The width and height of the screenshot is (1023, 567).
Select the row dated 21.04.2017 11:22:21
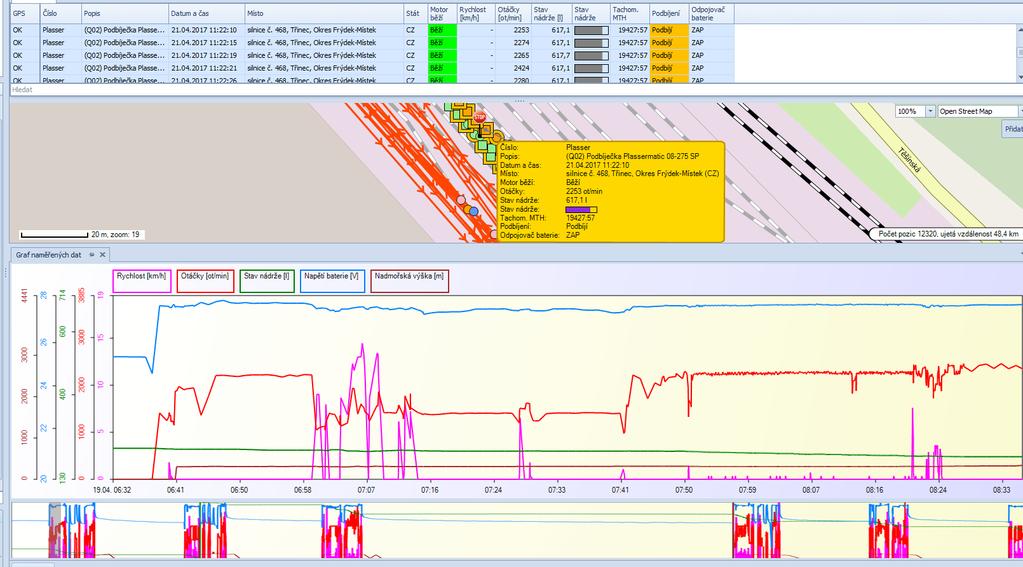coord(372,68)
